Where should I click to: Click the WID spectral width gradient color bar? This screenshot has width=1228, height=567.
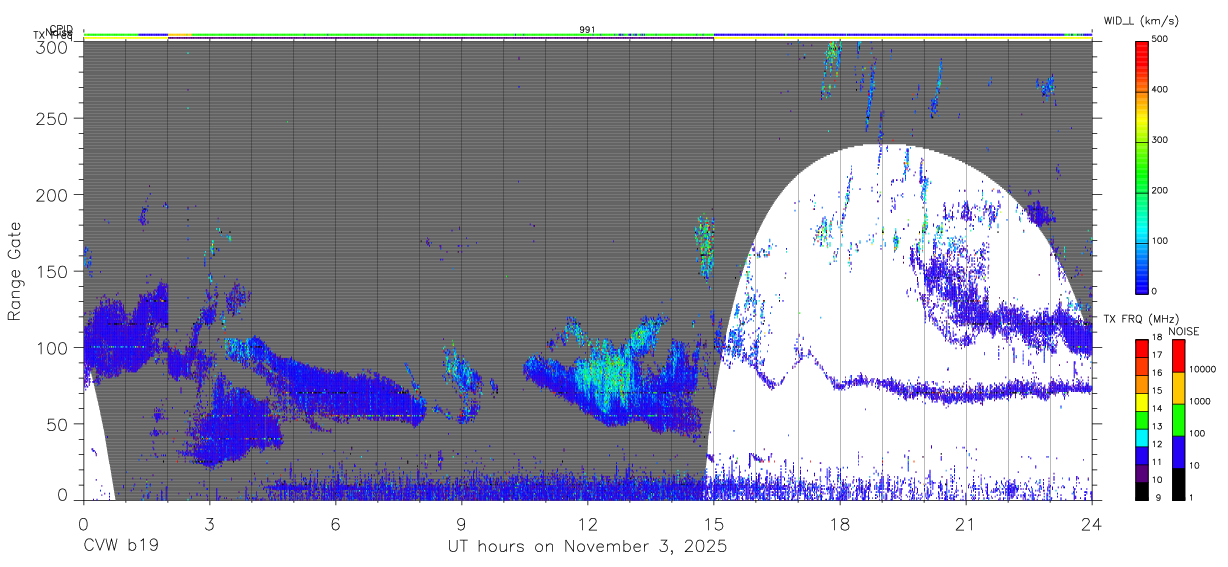coord(1142,166)
